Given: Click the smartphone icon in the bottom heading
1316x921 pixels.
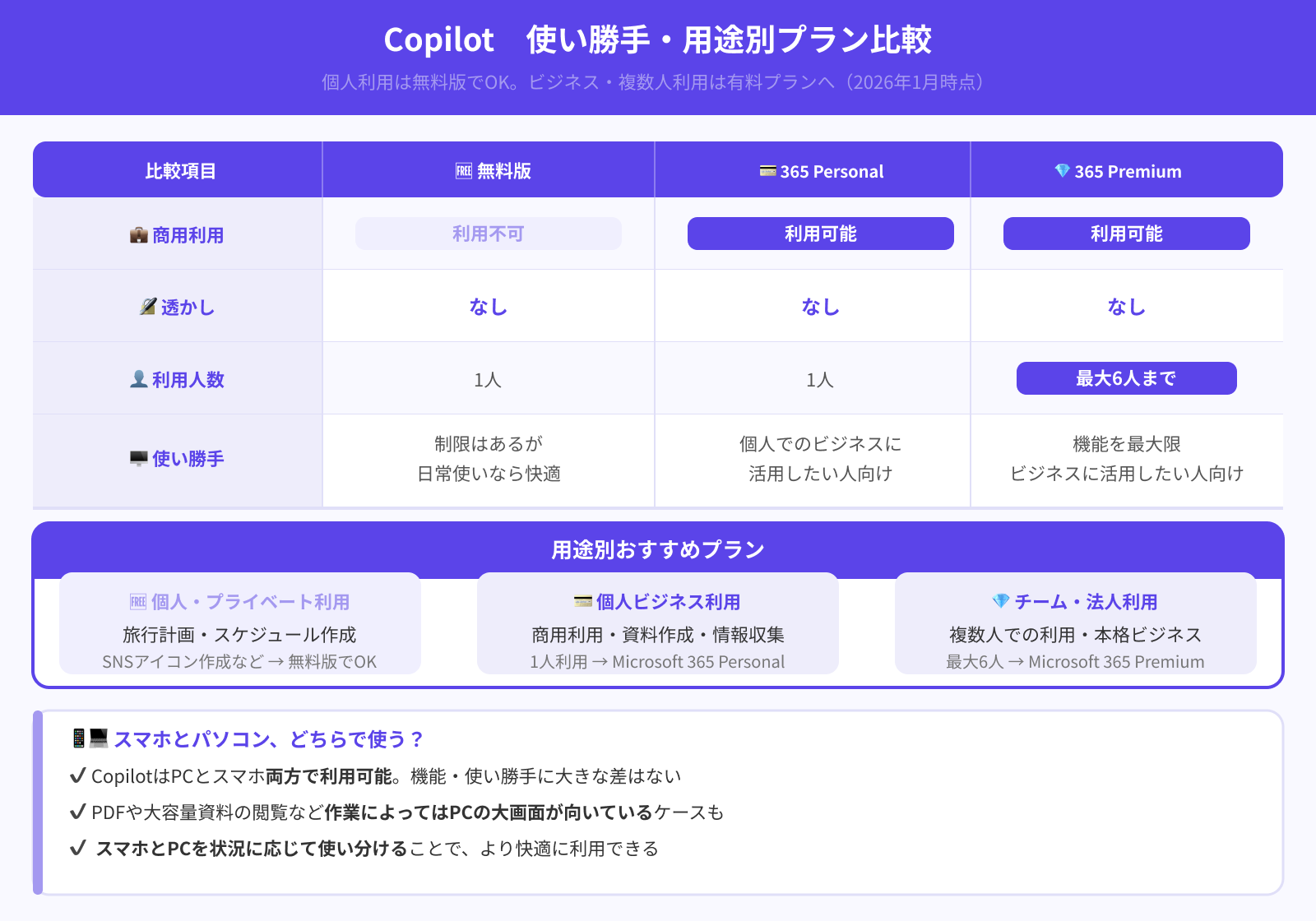Looking at the screenshot, I should (77, 738).
